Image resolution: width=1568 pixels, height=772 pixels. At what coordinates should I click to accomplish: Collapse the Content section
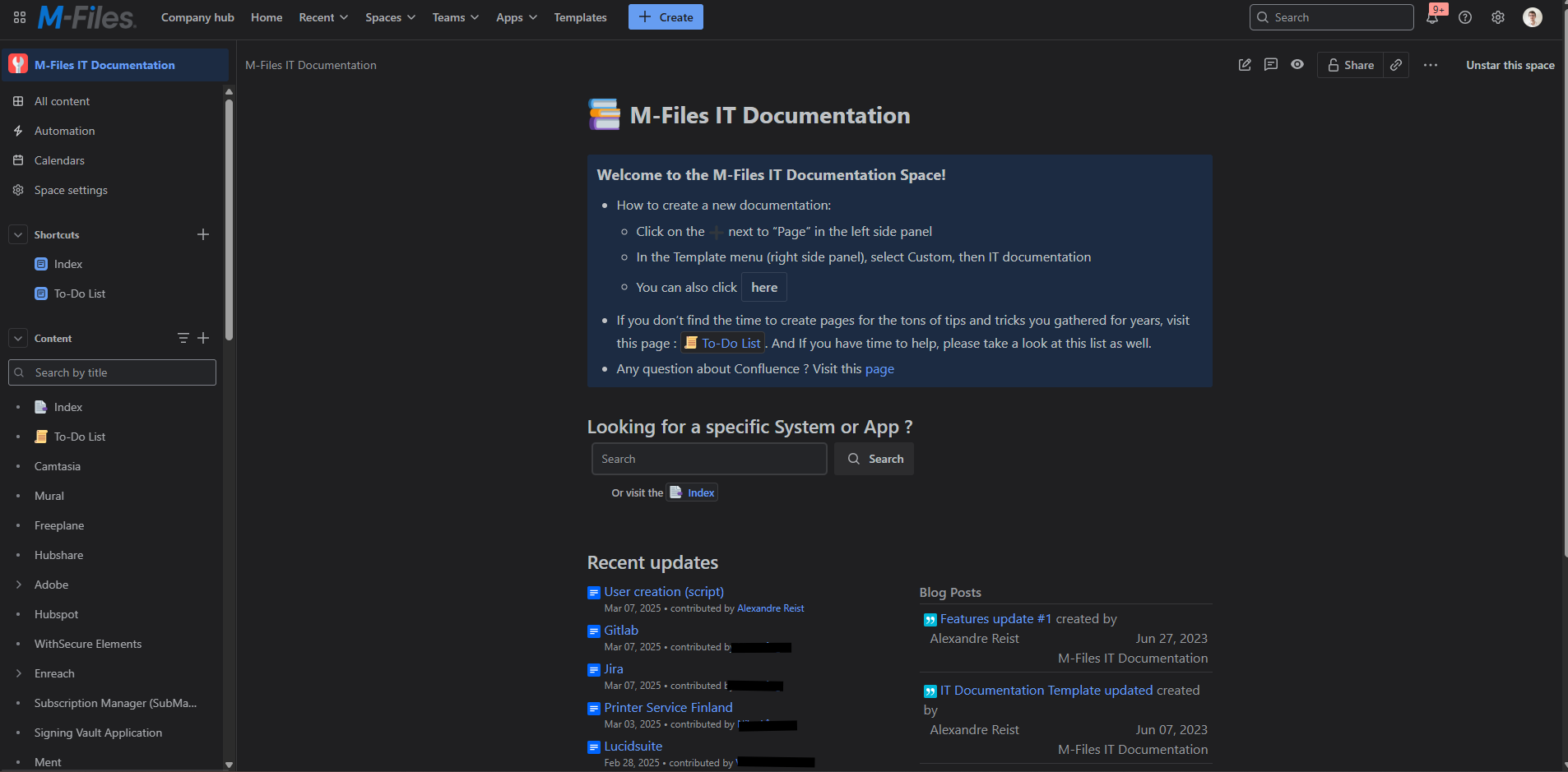18,338
